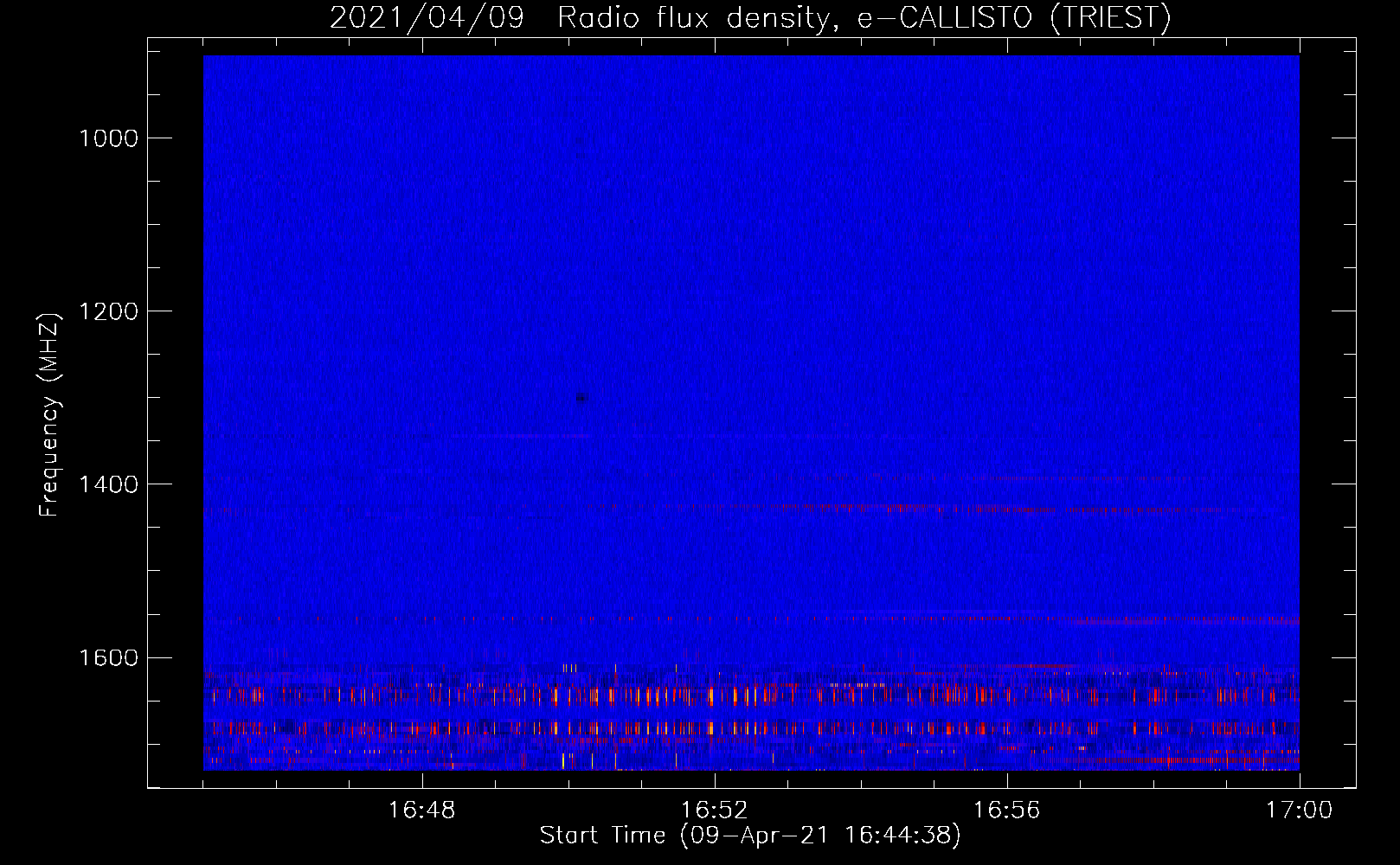Click the '1000' frequency tick label
This screenshot has height=865, width=1400.
click(108, 138)
